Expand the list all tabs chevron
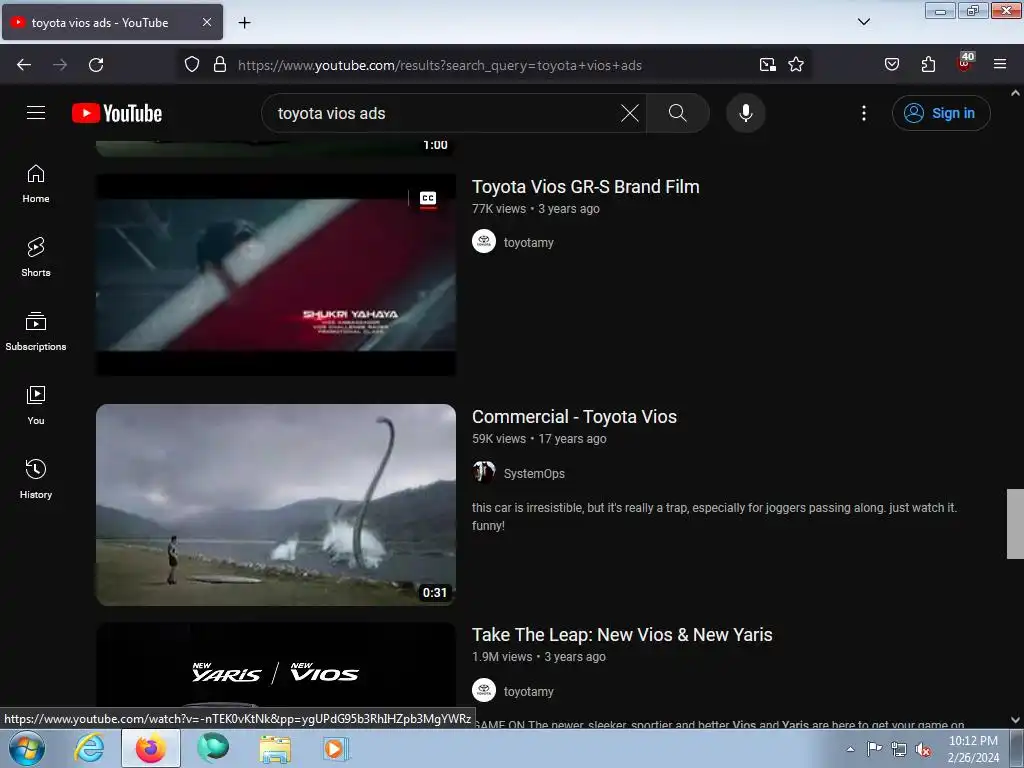1024x768 pixels. tap(864, 22)
